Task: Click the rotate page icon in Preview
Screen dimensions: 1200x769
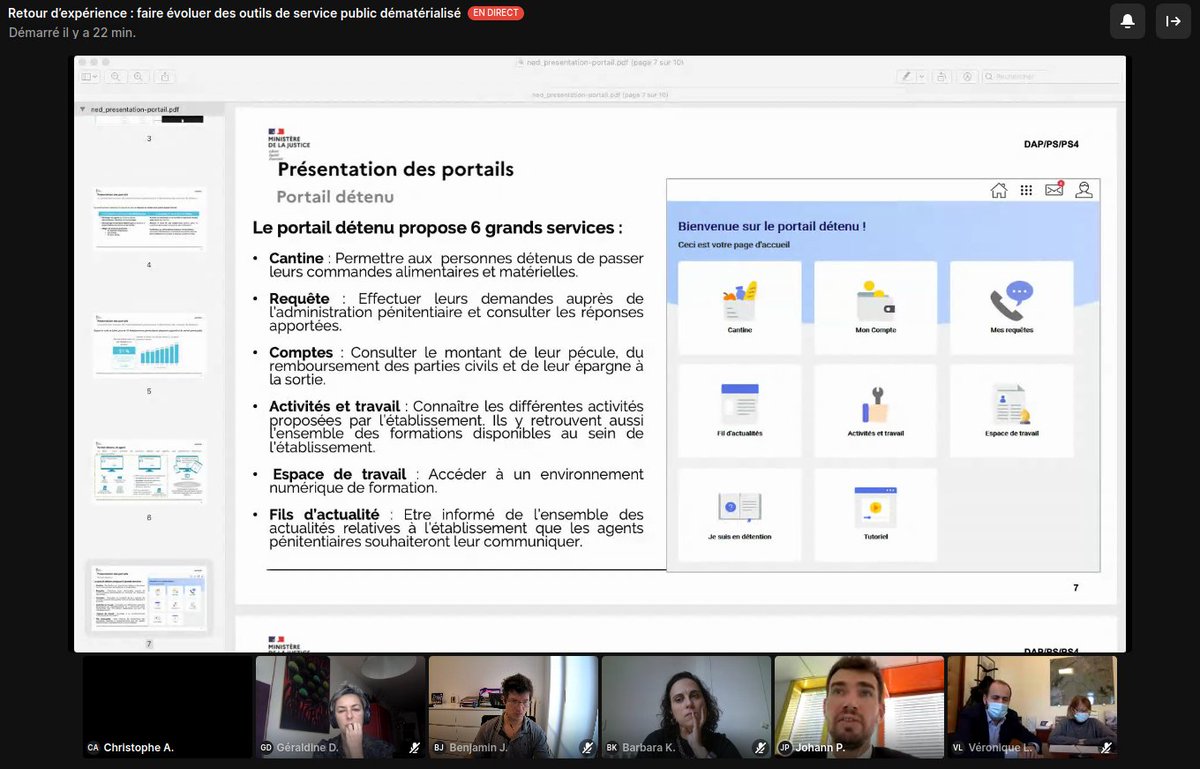Action: click(x=942, y=76)
